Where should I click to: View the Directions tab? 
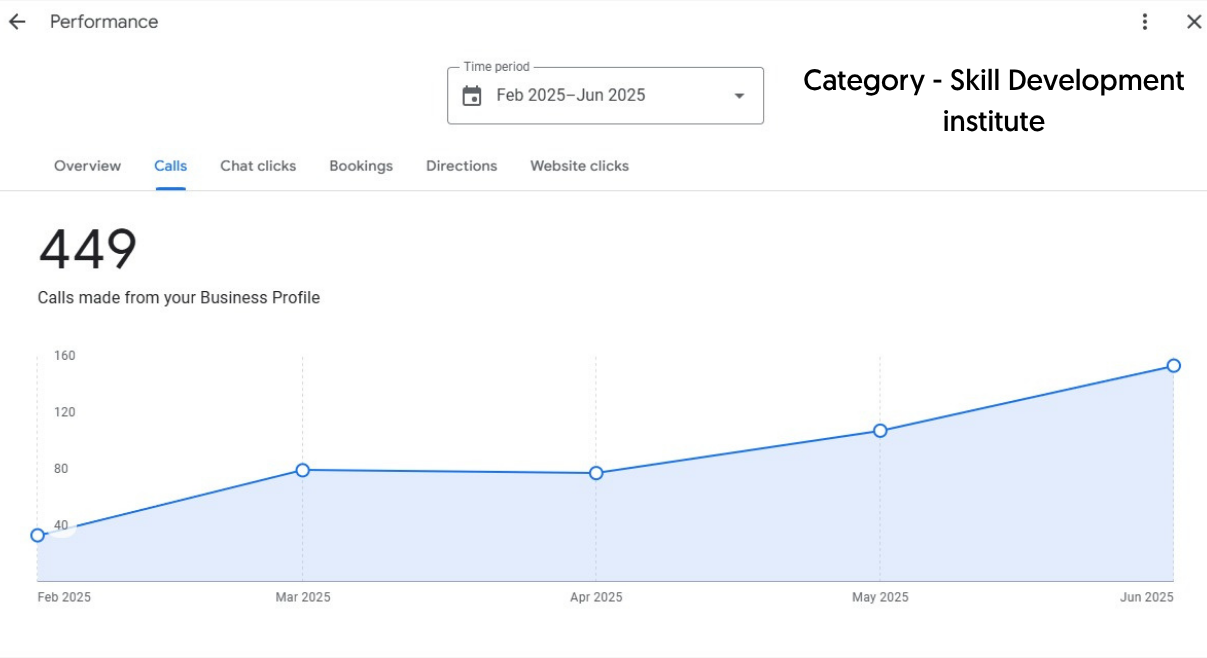461,166
